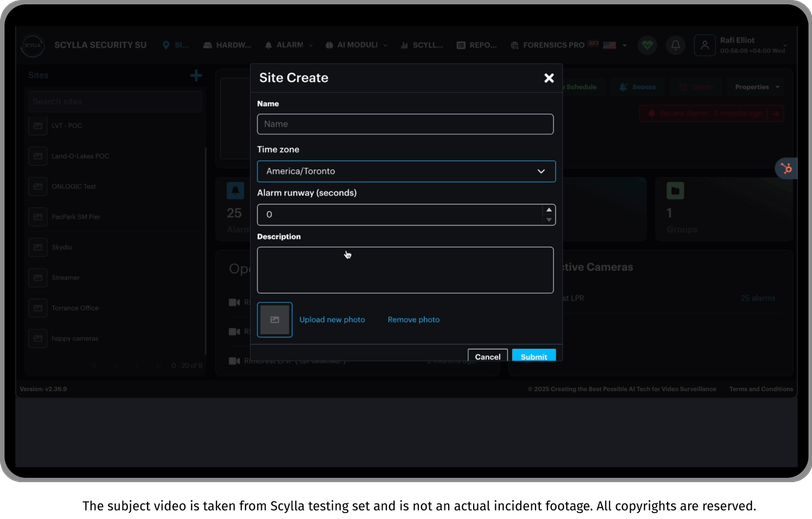This screenshot has height=519, width=812.
Task: Click the green heart health status icon
Action: pyautogui.click(x=647, y=45)
